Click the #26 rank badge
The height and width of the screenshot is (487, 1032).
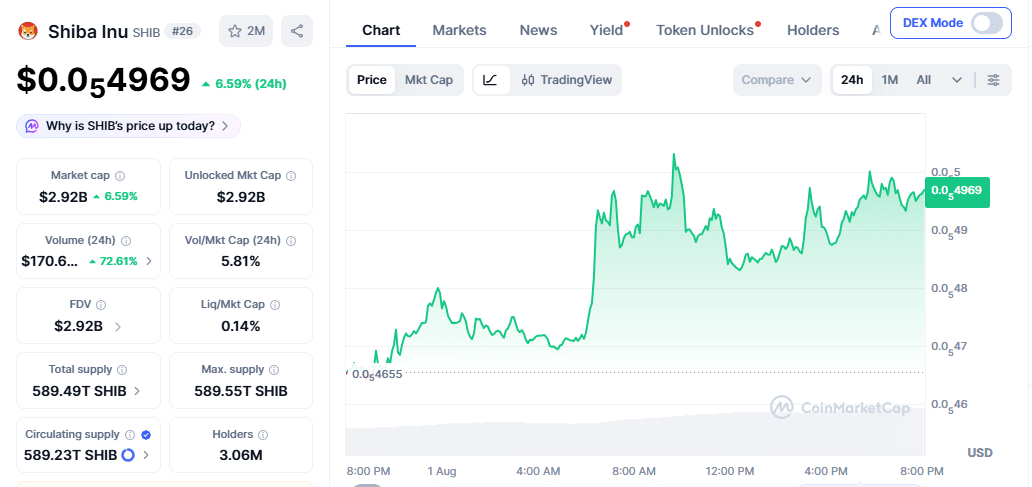(x=182, y=31)
